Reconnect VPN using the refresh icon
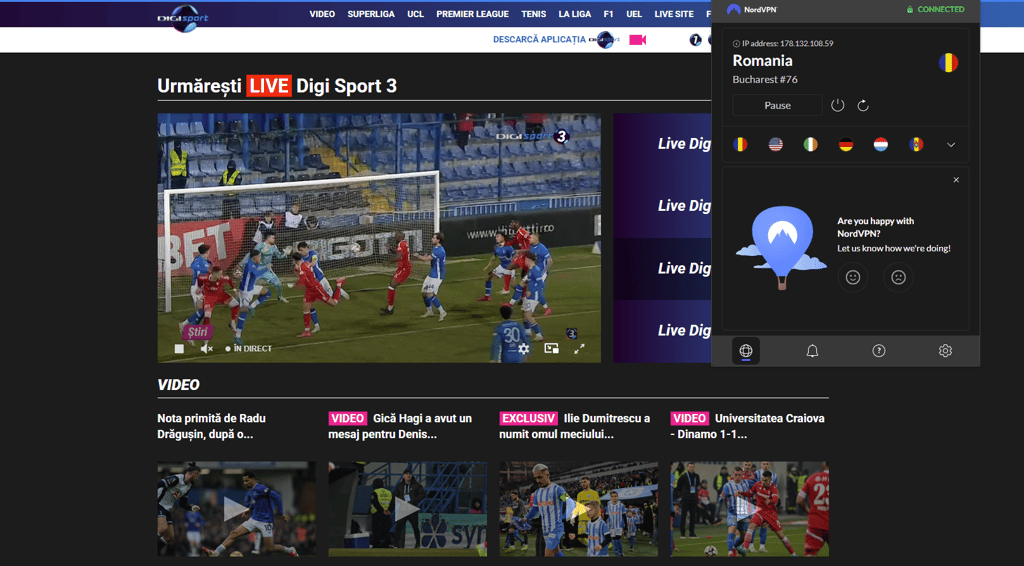The image size is (1024, 566). click(863, 105)
